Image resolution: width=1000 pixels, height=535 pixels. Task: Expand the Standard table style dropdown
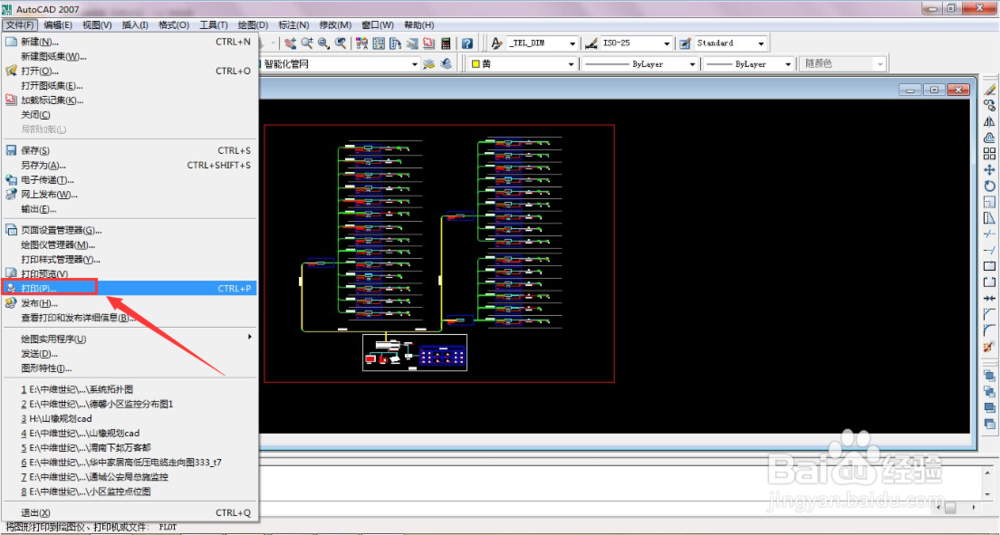pos(761,43)
